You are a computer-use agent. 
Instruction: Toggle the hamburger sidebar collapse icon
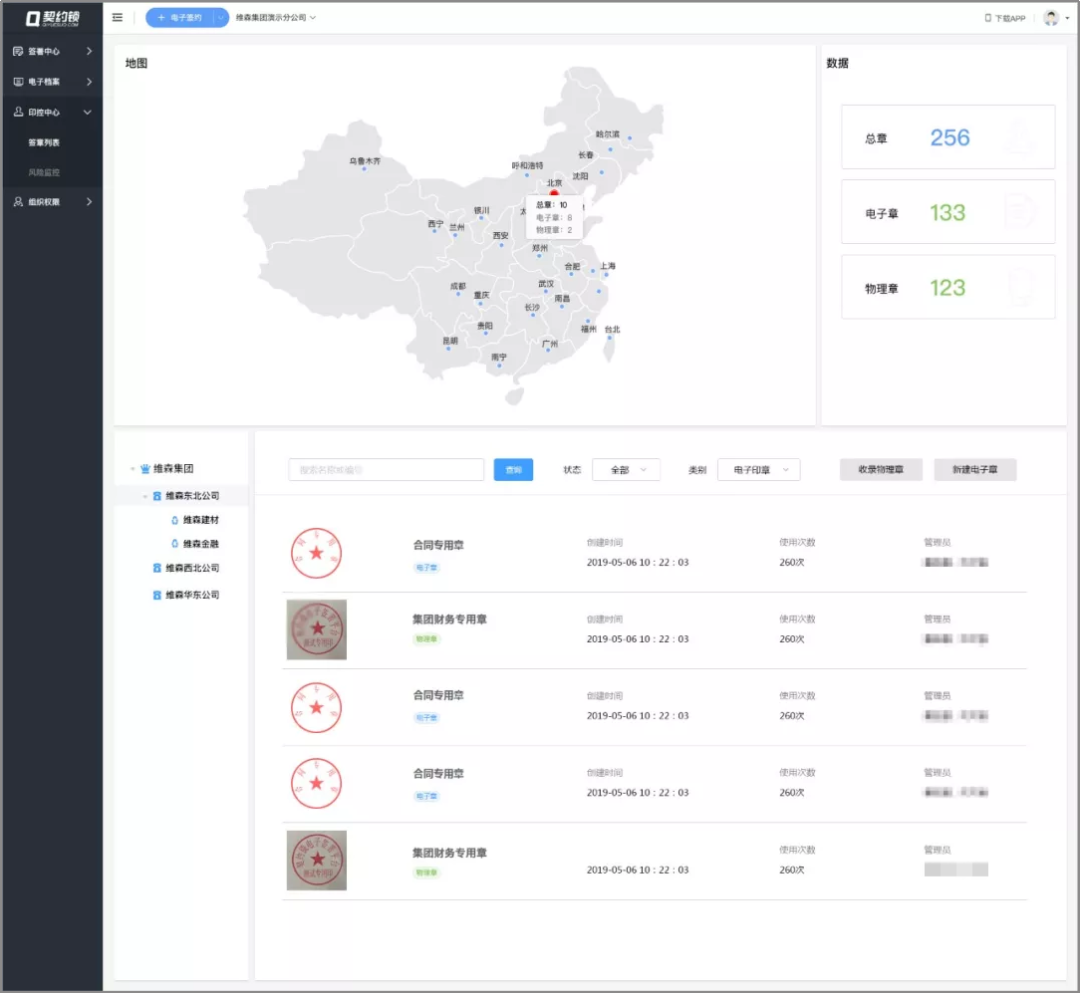(117, 18)
